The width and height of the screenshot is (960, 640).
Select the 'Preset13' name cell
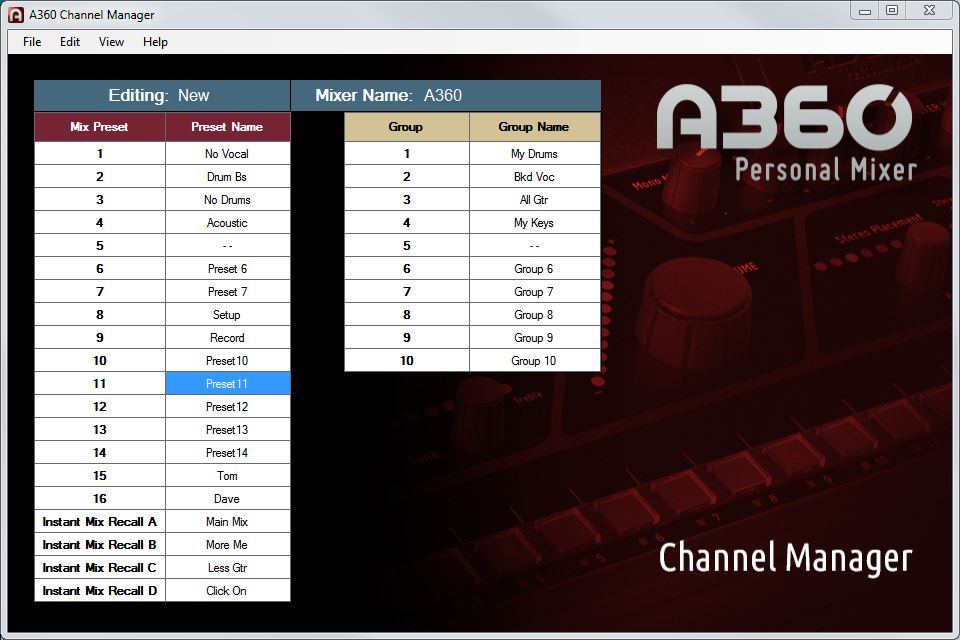click(x=228, y=429)
